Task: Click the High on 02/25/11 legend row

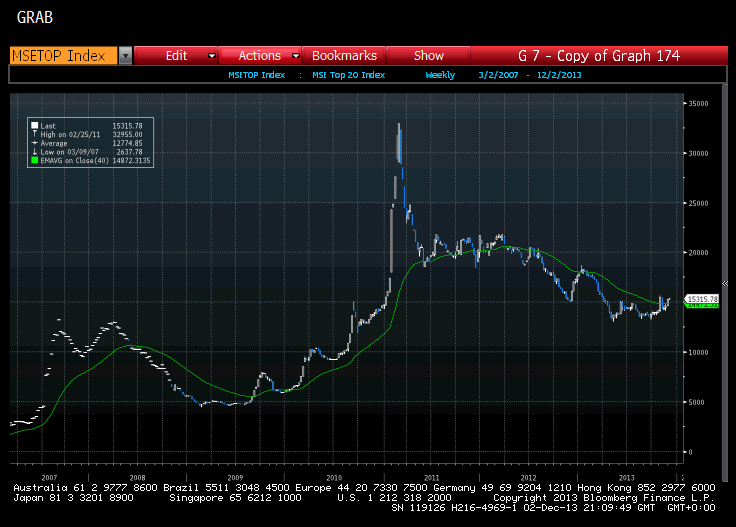Action: coord(87,134)
